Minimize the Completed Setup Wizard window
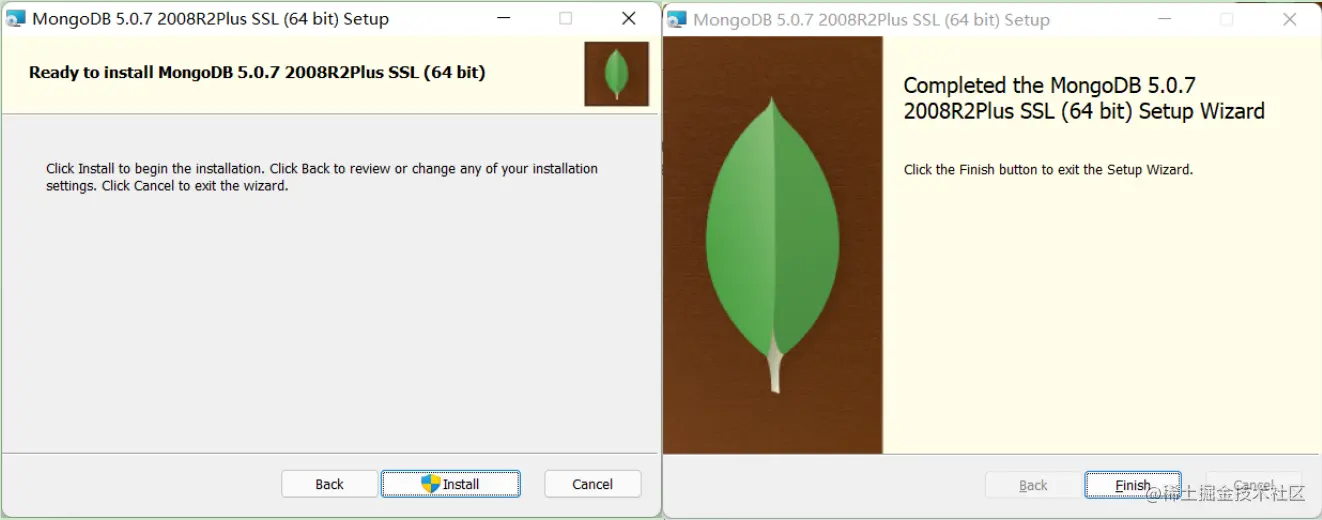Image resolution: width=1322 pixels, height=520 pixels. 1165,19
